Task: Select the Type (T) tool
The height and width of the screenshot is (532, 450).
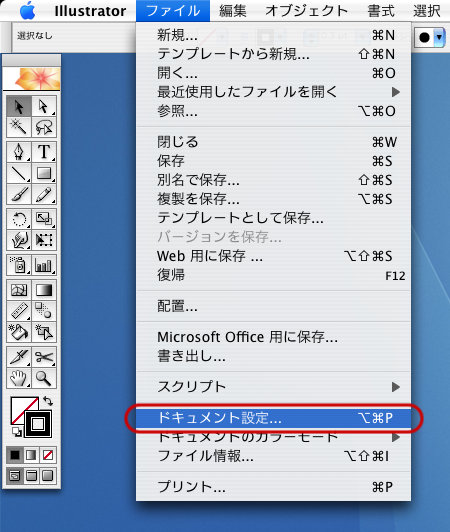Action: 44,152
